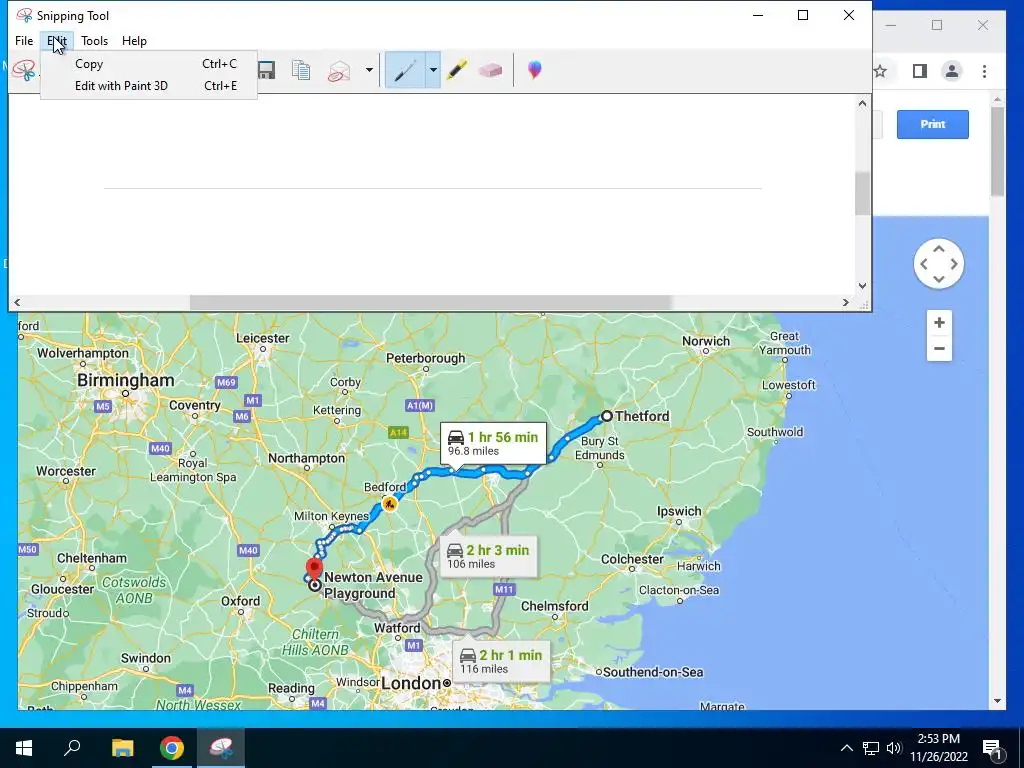Select the Pen tool
Image resolution: width=1024 pixels, height=768 pixels.
(x=405, y=70)
